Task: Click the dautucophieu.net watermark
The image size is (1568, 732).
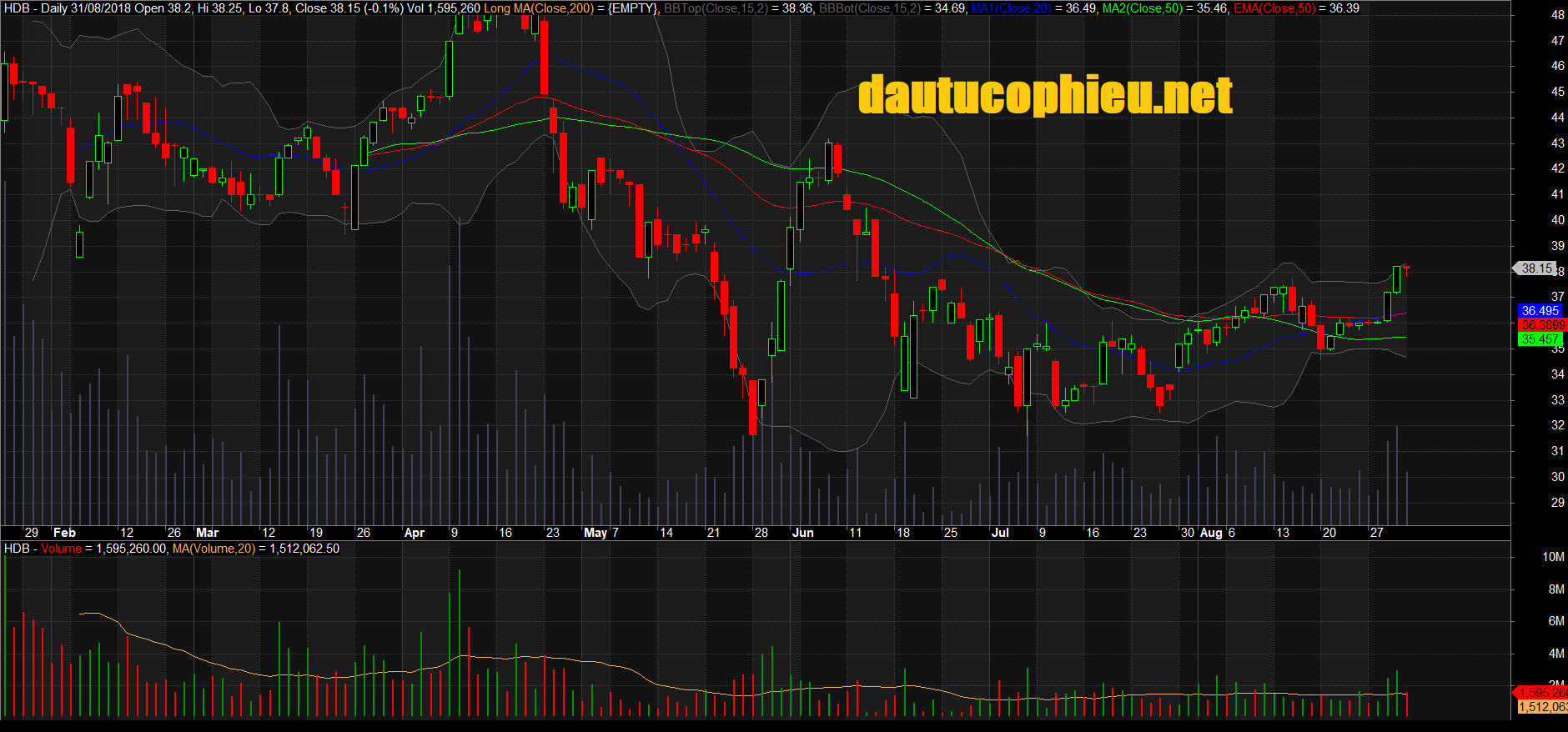Action: tap(1045, 95)
